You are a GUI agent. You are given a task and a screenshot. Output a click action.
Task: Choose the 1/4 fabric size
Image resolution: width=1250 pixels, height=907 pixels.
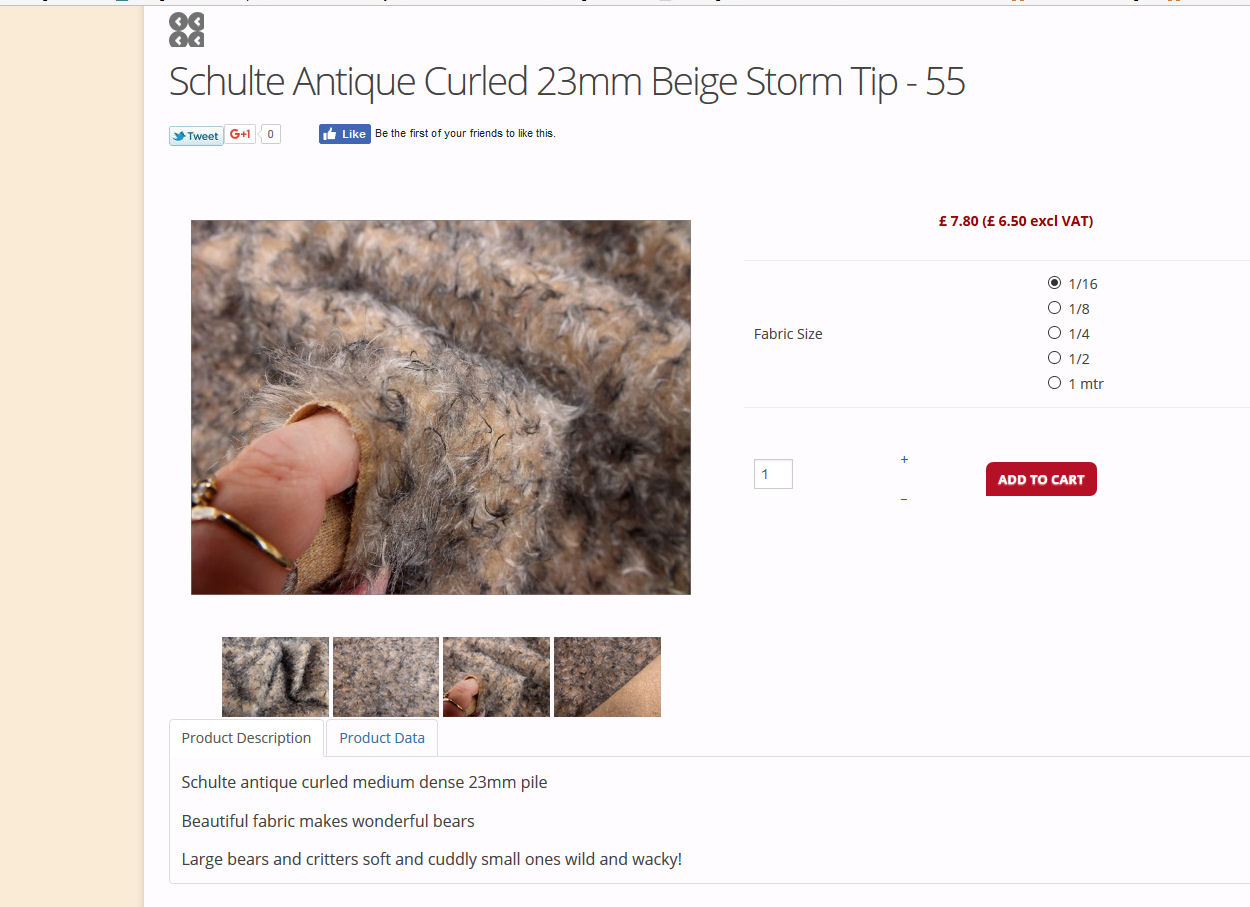coord(1054,333)
